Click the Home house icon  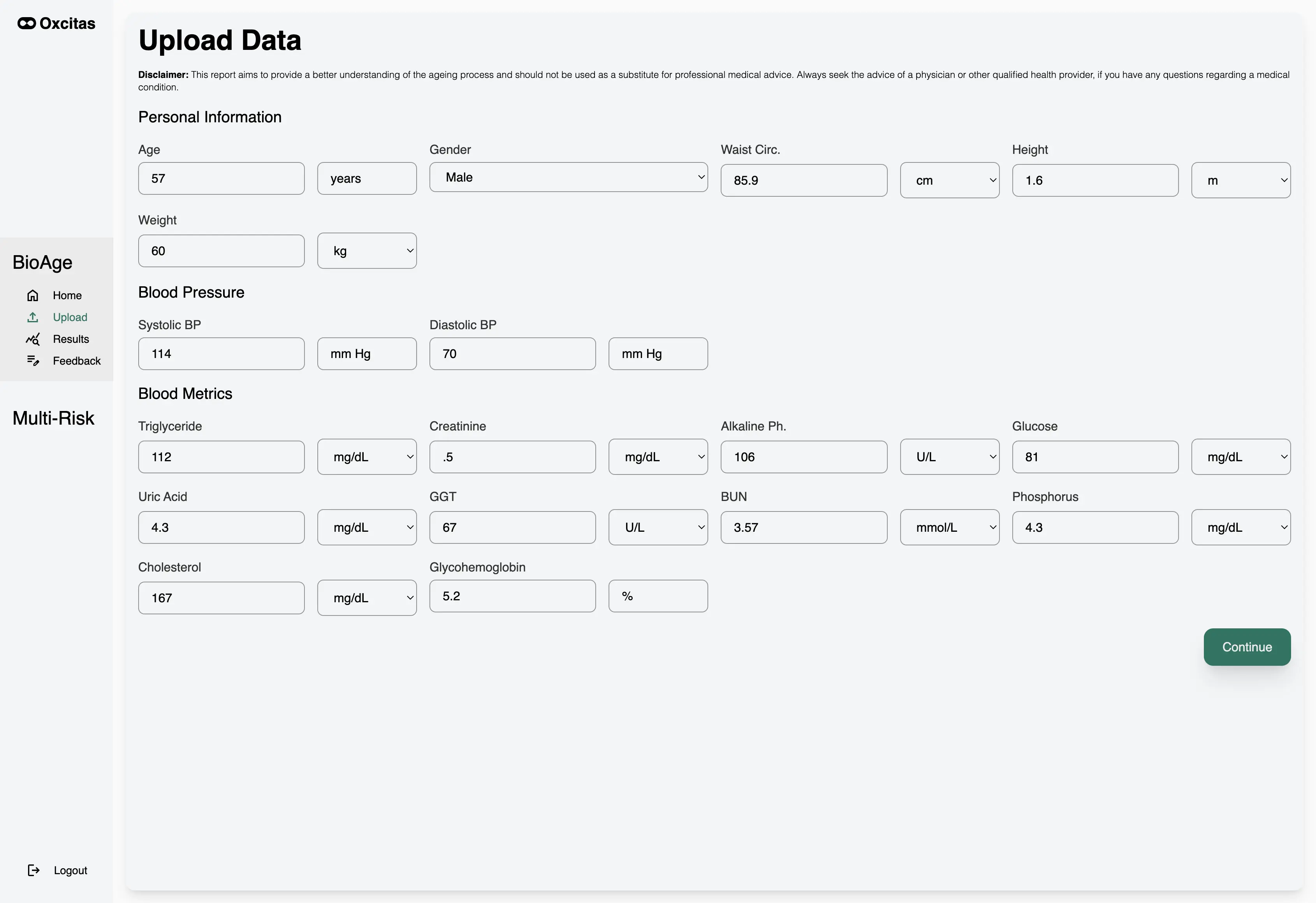click(33, 295)
